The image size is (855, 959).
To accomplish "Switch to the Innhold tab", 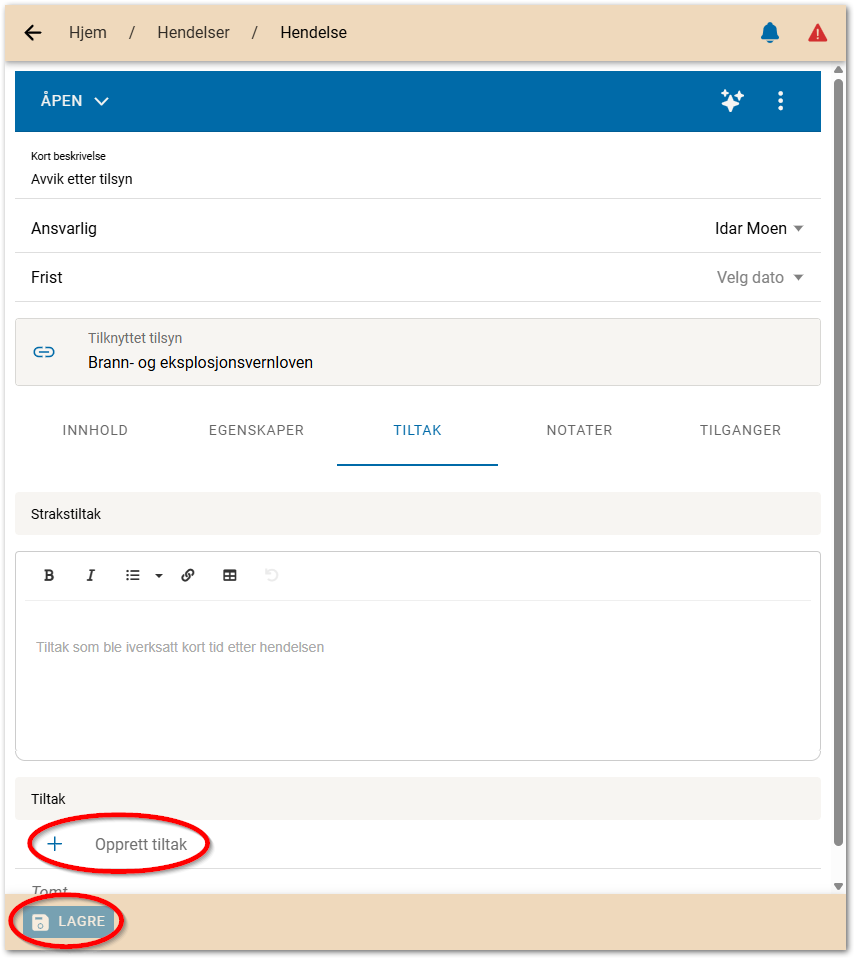I will [x=95, y=430].
